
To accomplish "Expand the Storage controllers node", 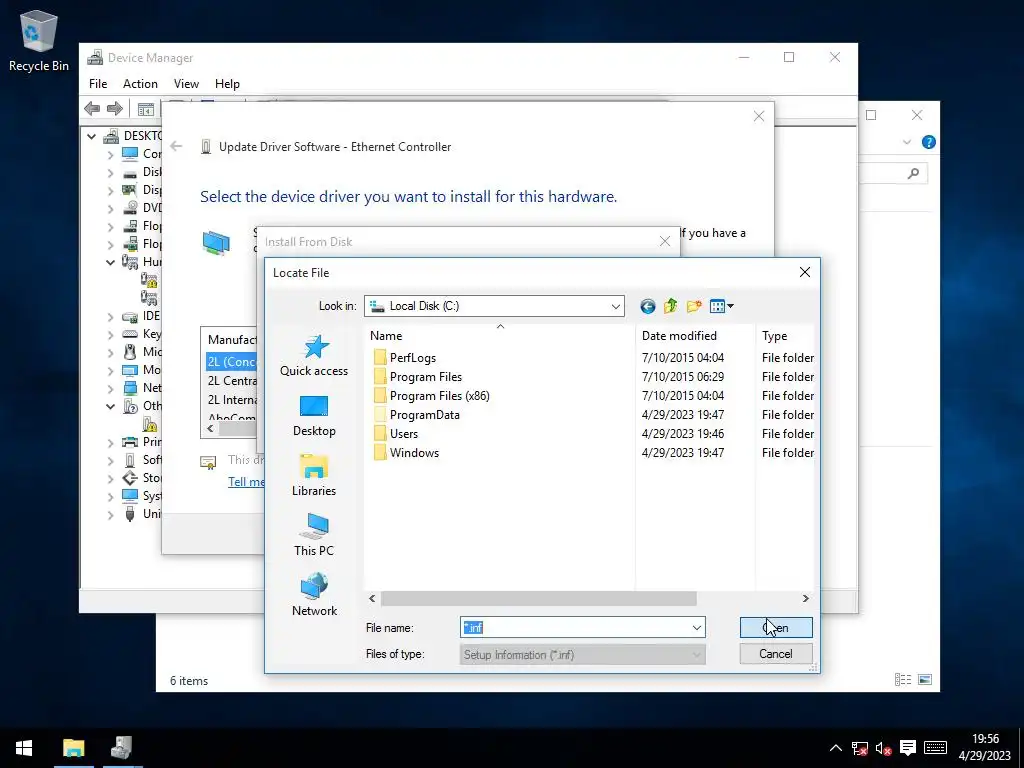I will [110, 479].
